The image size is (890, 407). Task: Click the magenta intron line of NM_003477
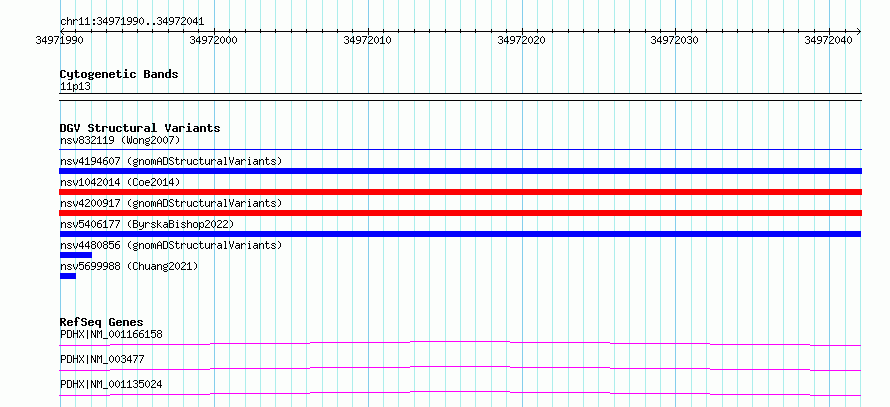click(460, 368)
